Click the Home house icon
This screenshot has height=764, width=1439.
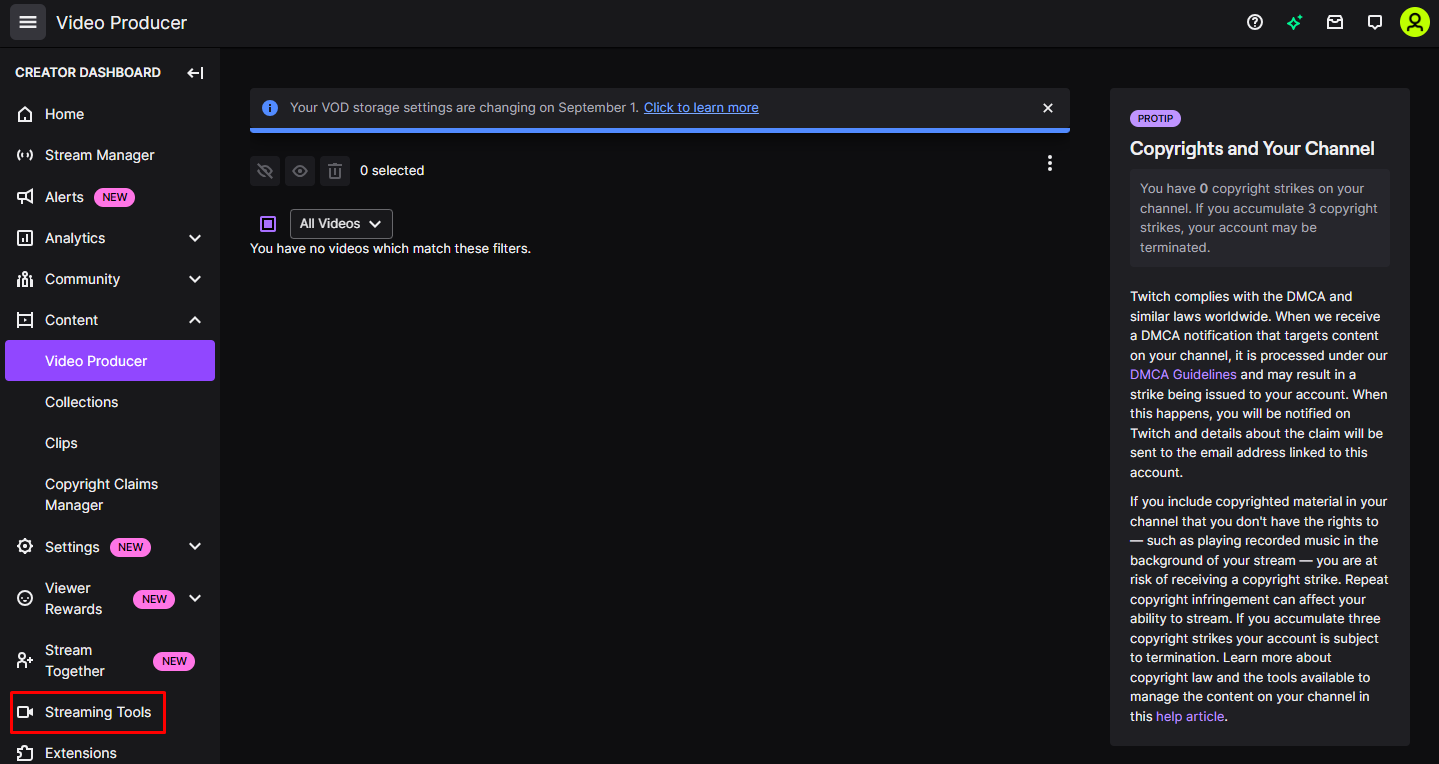[25, 114]
